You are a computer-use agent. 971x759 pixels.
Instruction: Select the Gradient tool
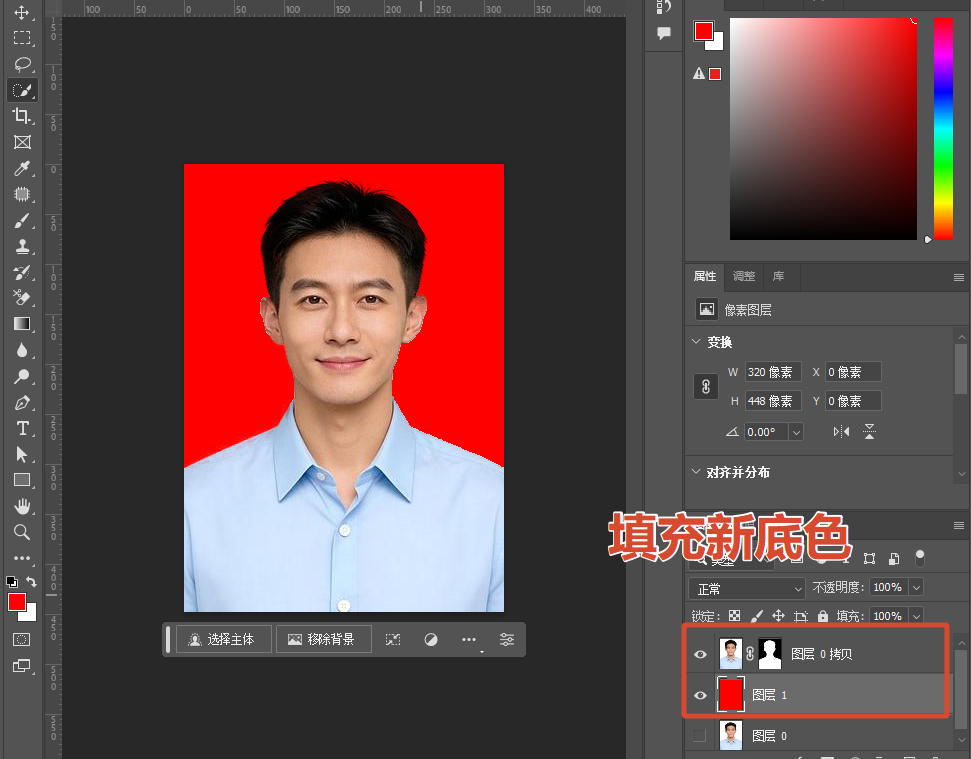tap(22, 324)
